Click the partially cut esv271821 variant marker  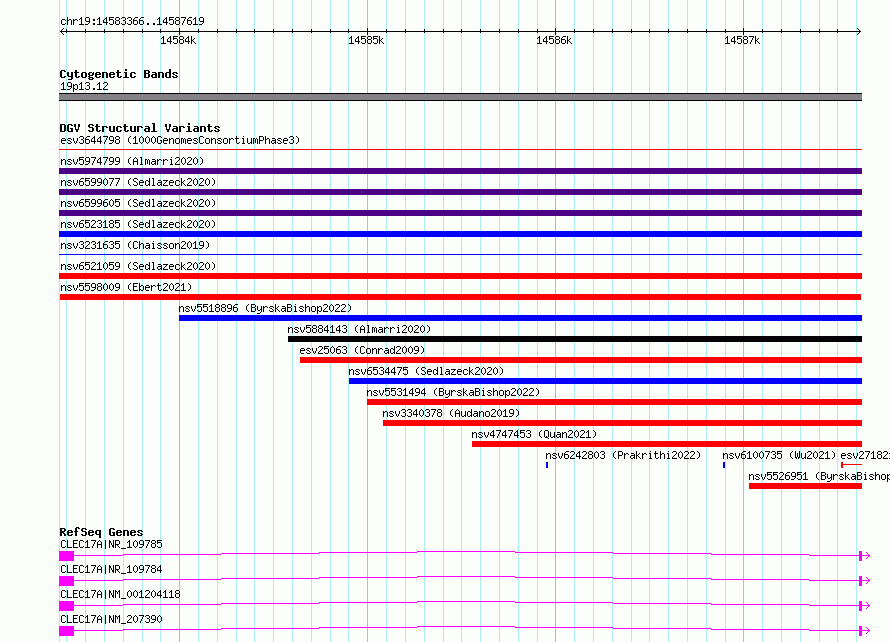click(851, 465)
